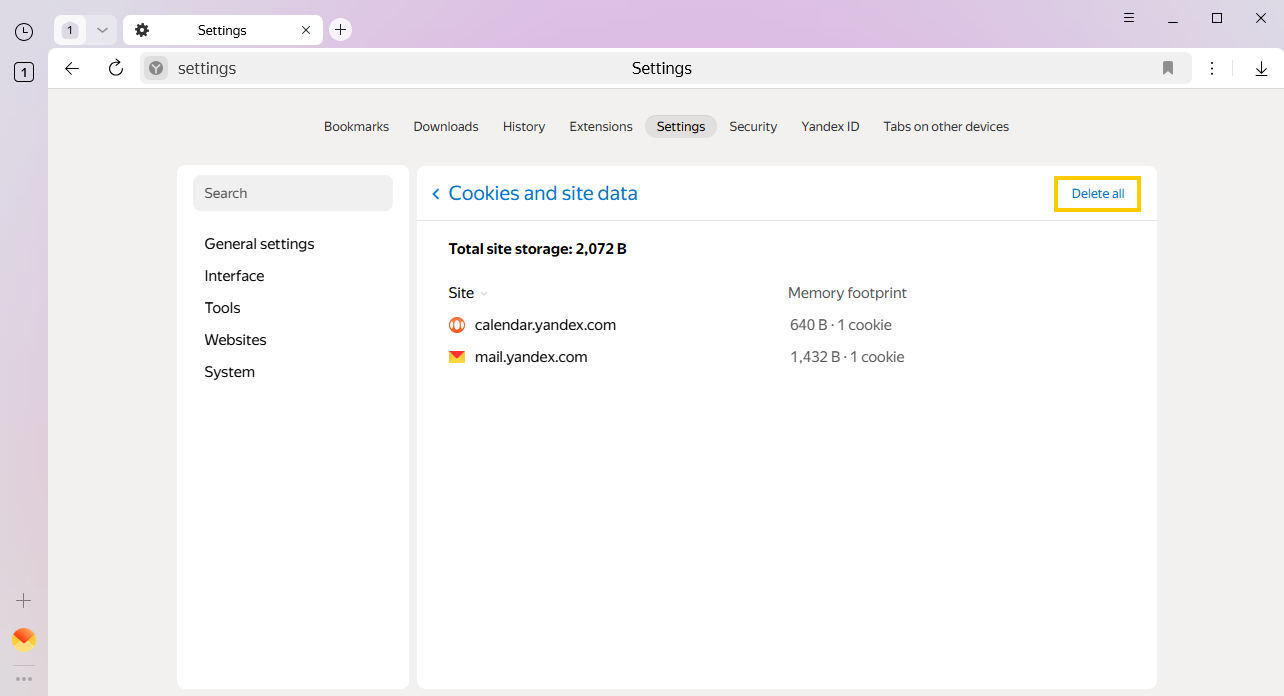Click the tab counter icon in sidebar

(24, 72)
